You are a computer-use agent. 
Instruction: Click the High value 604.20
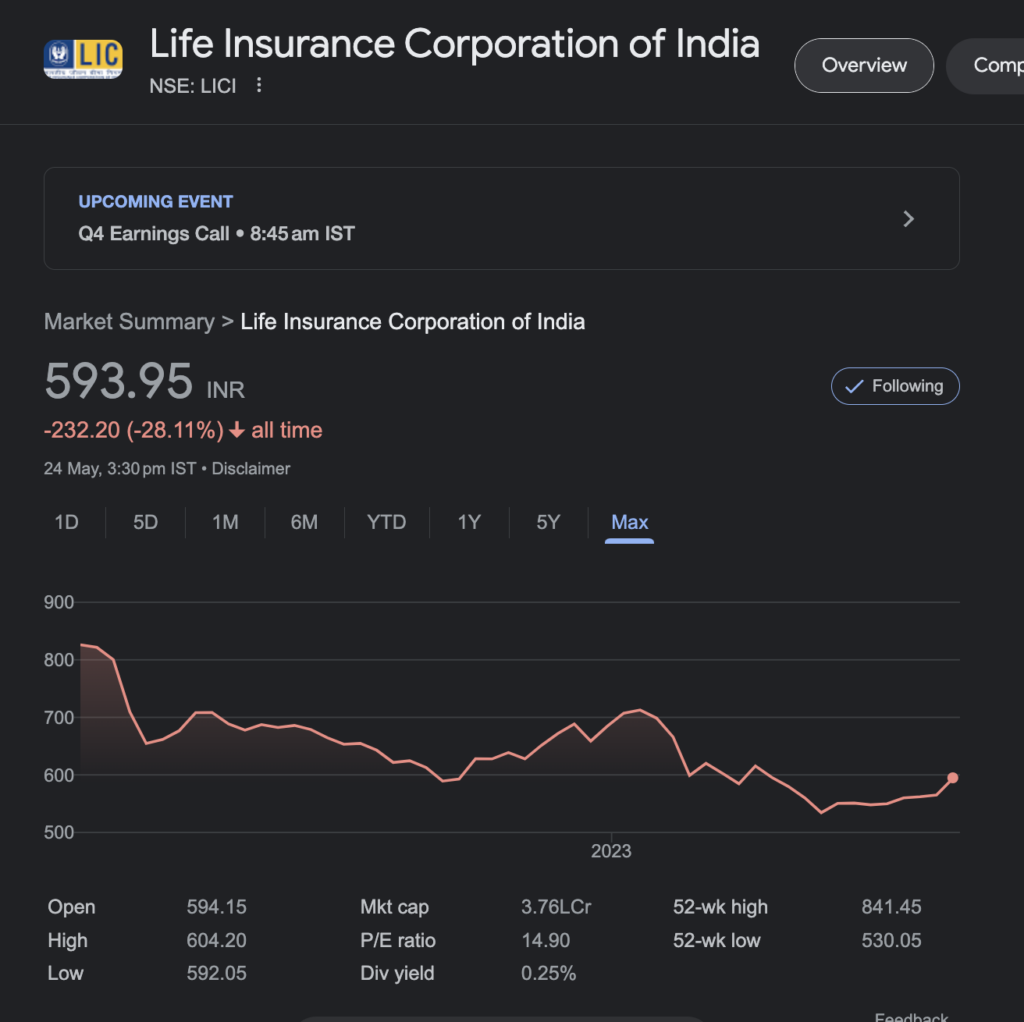(x=217, y=940)
